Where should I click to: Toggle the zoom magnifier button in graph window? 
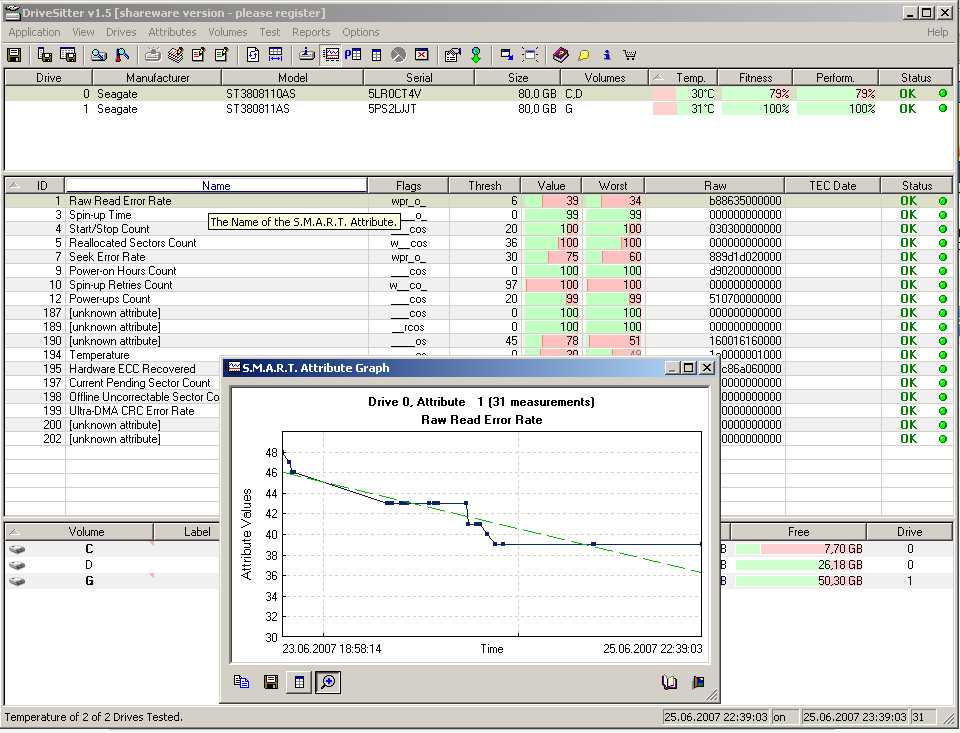[x=328, y=682]
